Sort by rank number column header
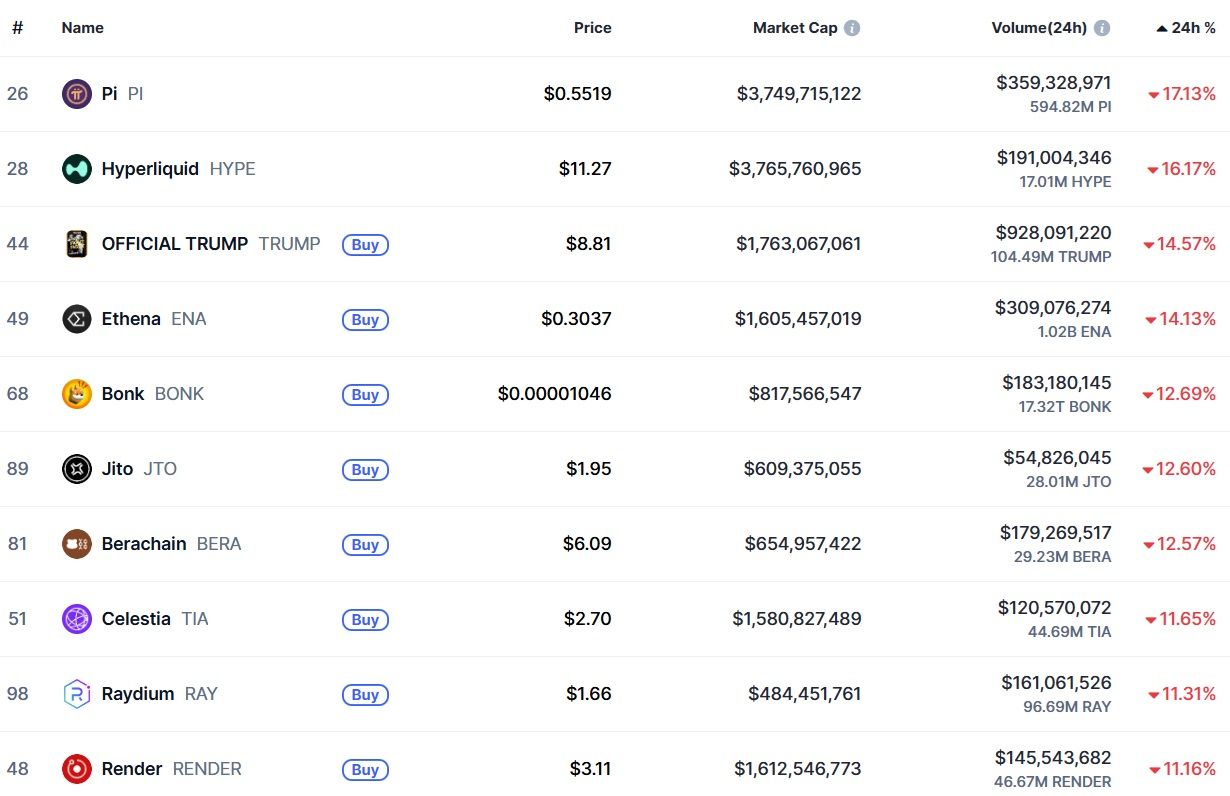Image resolution: width=1230 pixels, height=796 pixels. coord(17,28)
